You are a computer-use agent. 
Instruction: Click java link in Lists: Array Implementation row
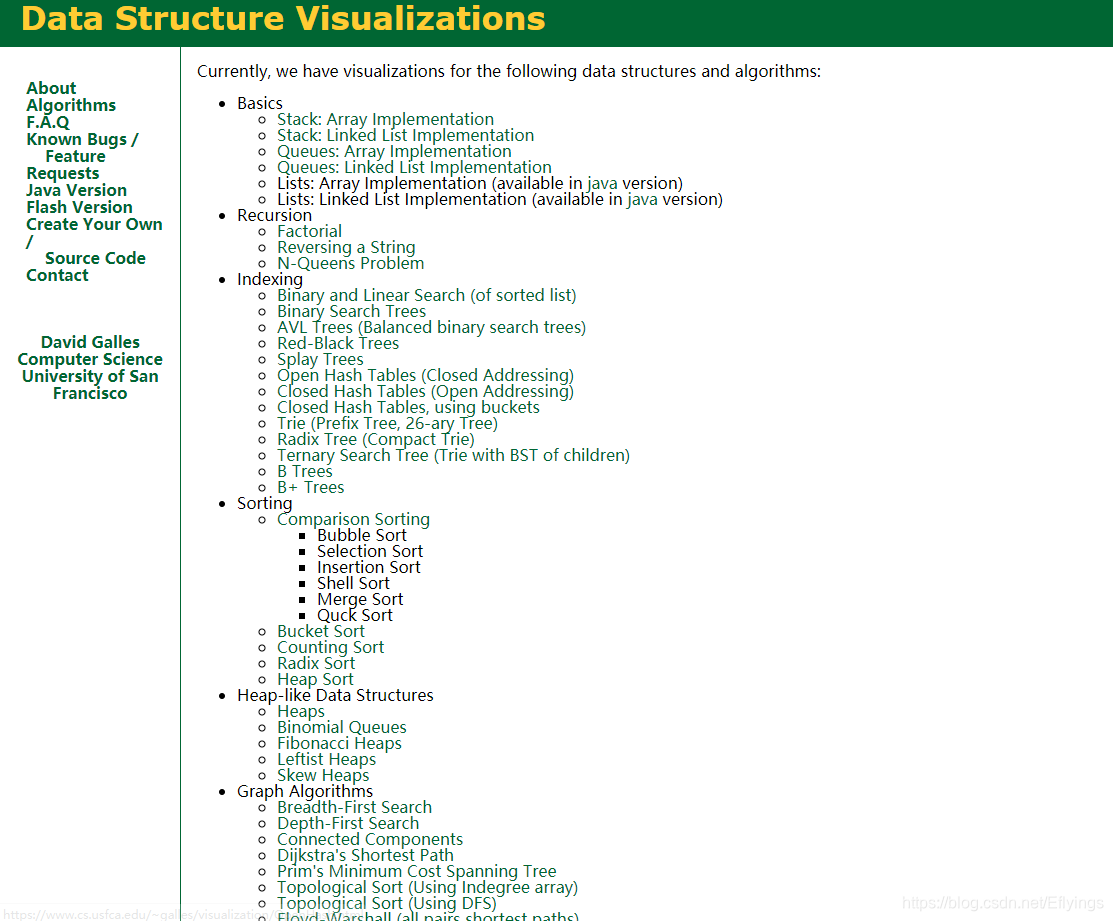pyautogui.click(x=602, y=183)
